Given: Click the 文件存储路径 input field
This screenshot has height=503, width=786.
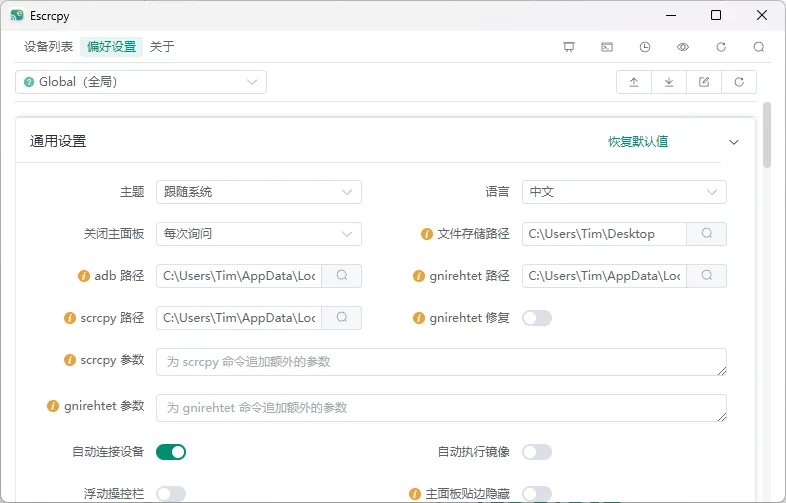Looking at the screenshot, I should coord(604,234).
